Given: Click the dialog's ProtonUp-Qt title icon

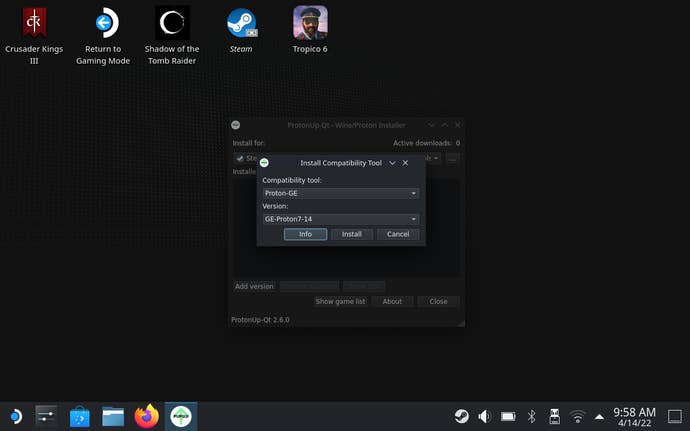Looking at the screenshot, I should pos(264,163).
